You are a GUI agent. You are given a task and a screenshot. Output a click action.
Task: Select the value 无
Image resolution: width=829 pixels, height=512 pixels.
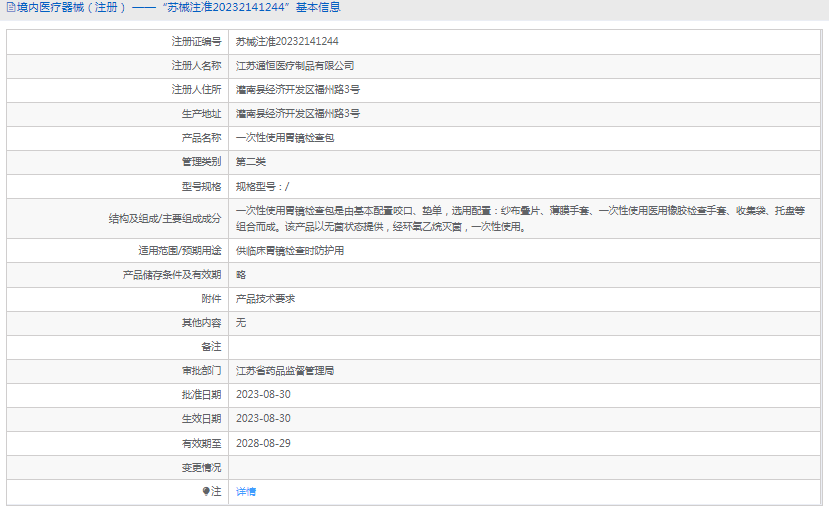click(241, 323)
